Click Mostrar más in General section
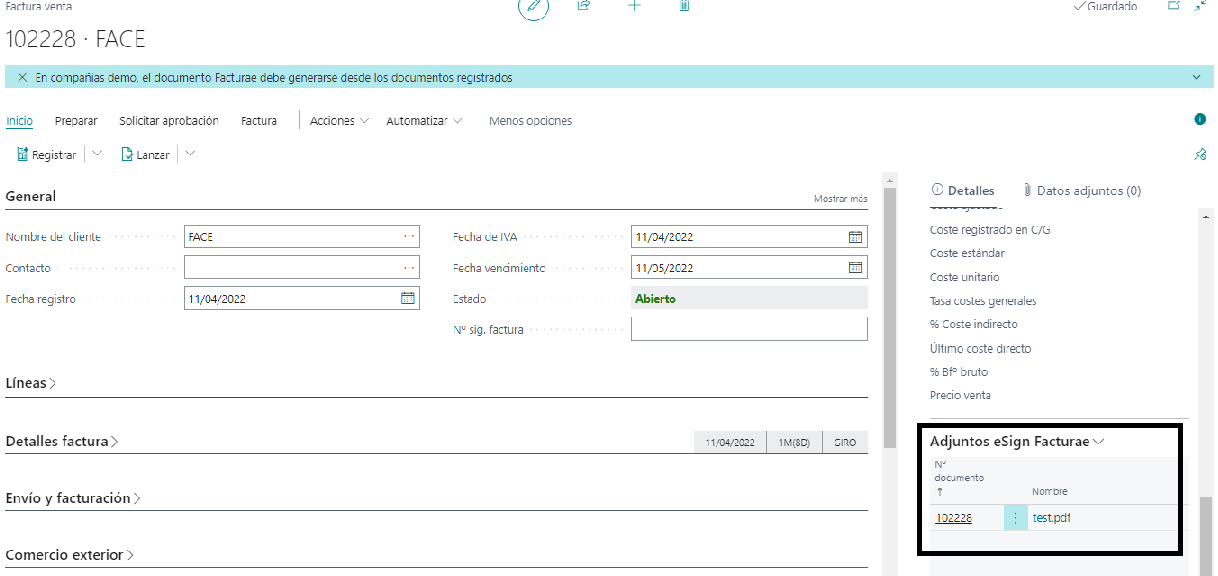Viewport: 1218px width, 576px height. [x=840, y=199]
